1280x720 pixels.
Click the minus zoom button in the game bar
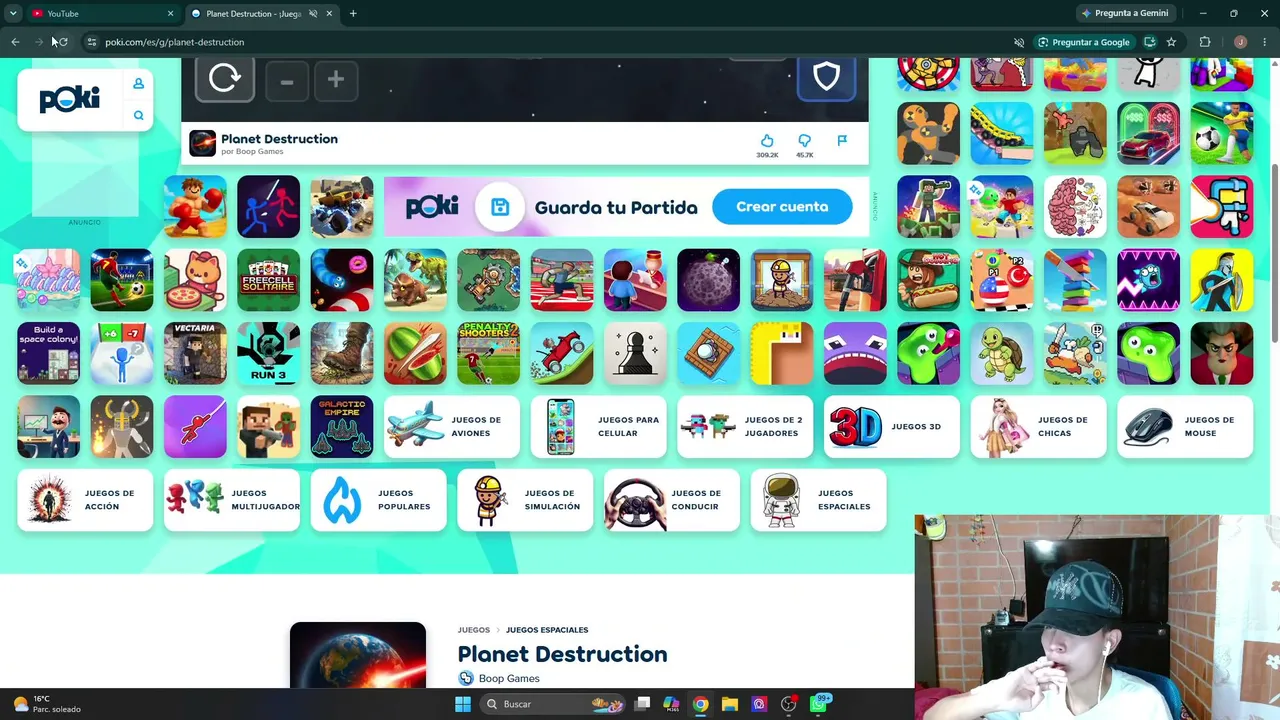(287, 80)
